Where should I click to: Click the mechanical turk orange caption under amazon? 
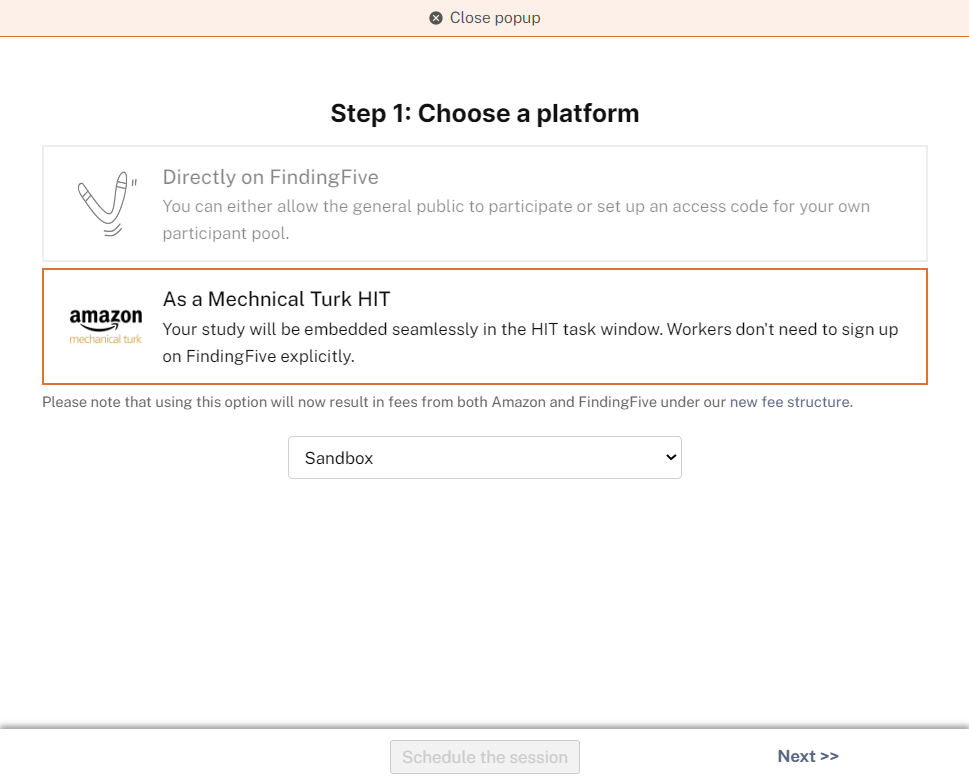pyautogui.click(x=106, y=339)
